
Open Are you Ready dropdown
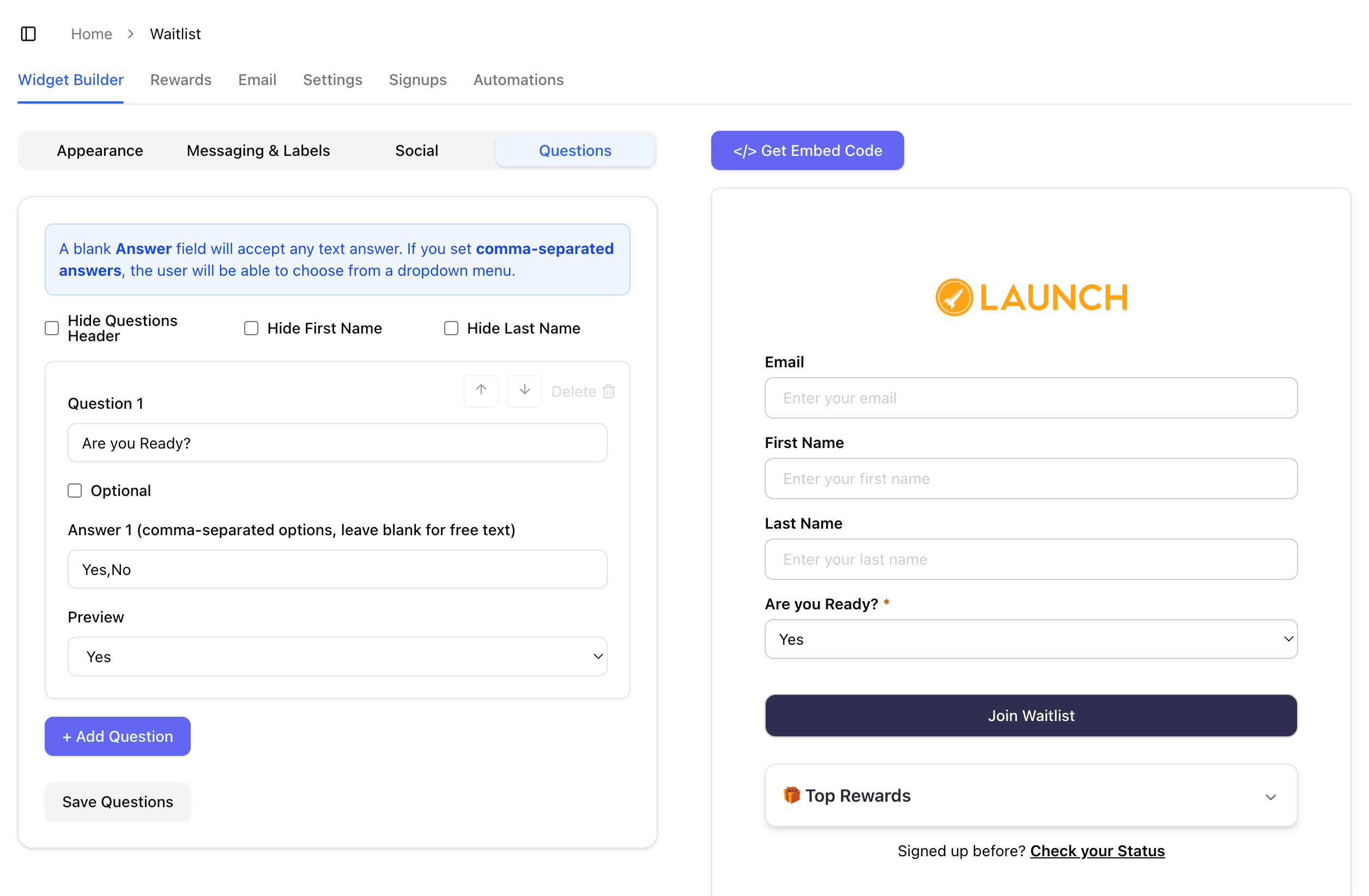tap(1031, 639)
